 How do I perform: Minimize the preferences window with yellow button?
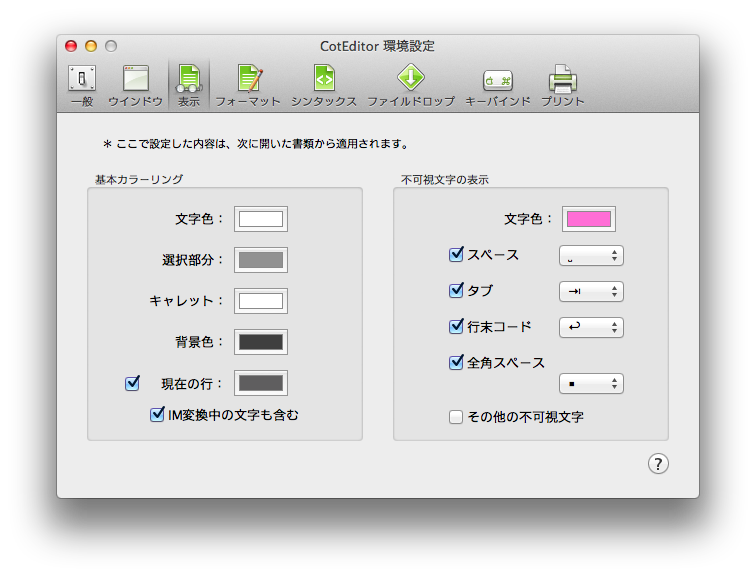pos(91,46)
